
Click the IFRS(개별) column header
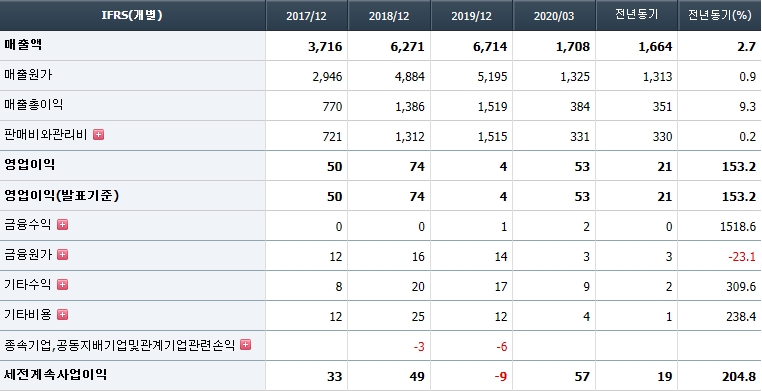coord(132,15)
